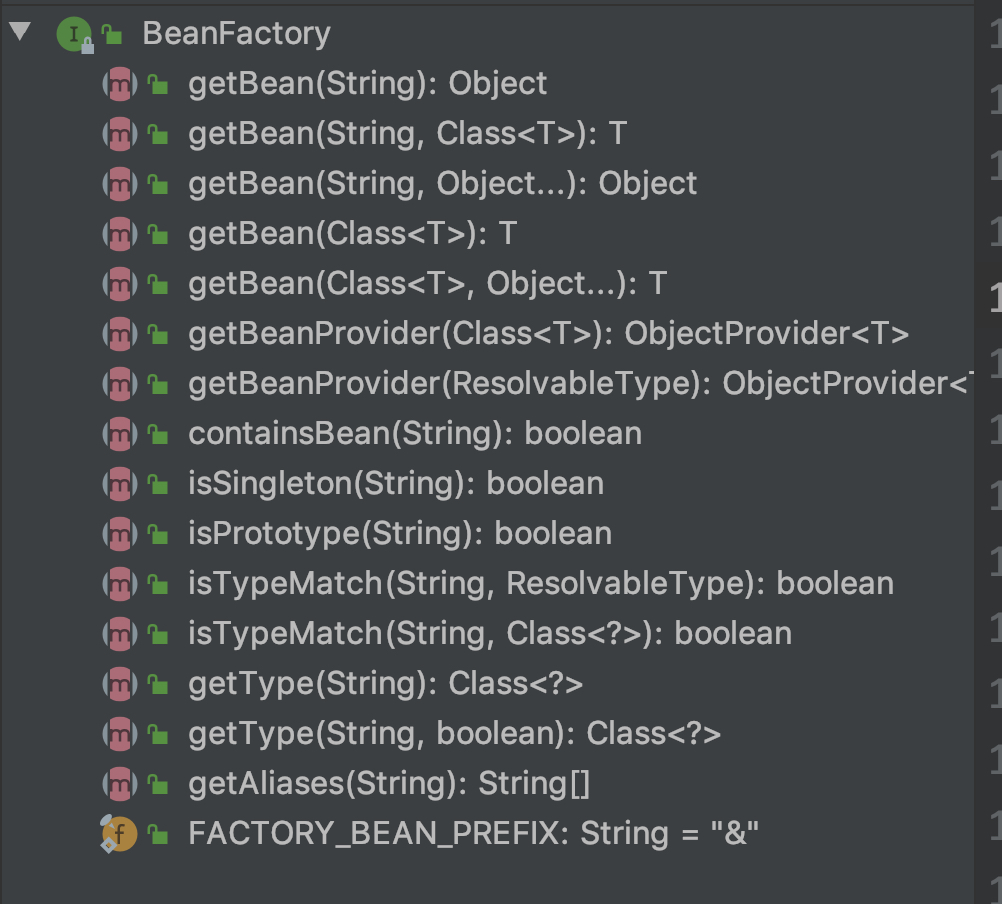Viewport: 1002px width, 904px height.
Task: Select the BeanFactory interface name
Action: (236, 34)
